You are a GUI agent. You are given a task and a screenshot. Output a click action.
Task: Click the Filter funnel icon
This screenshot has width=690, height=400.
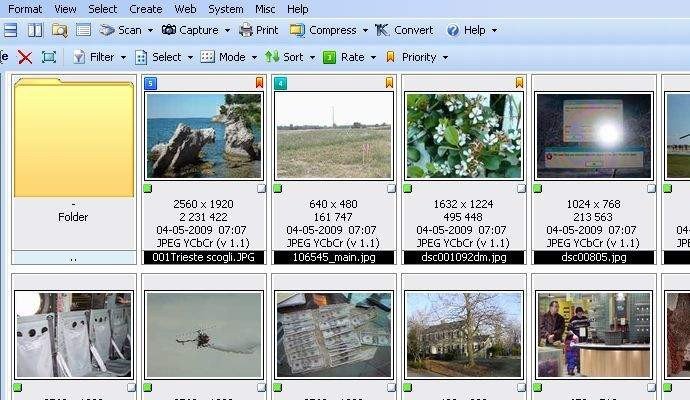pyautogui.click(x=79, y=57)
